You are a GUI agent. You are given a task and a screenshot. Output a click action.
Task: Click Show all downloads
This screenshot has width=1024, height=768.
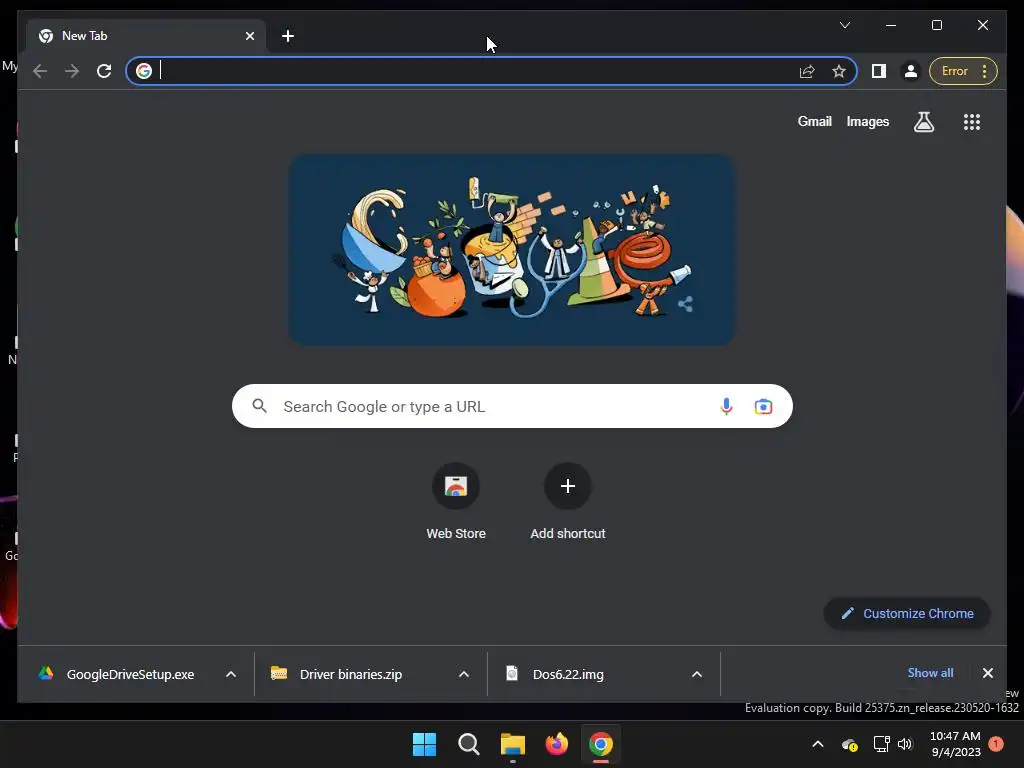[x=930, y=673]
